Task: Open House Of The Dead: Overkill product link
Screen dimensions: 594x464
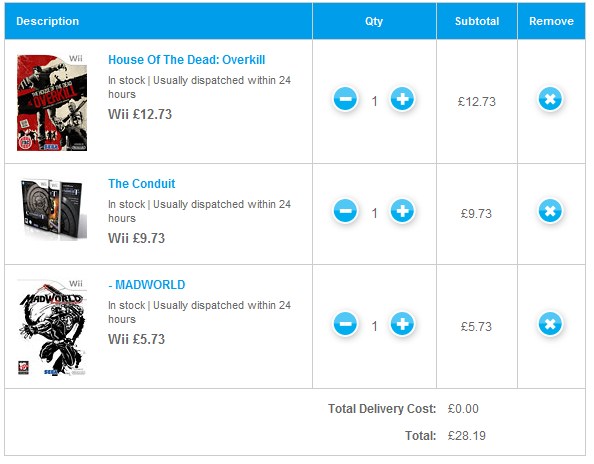Action: point(186,60)
